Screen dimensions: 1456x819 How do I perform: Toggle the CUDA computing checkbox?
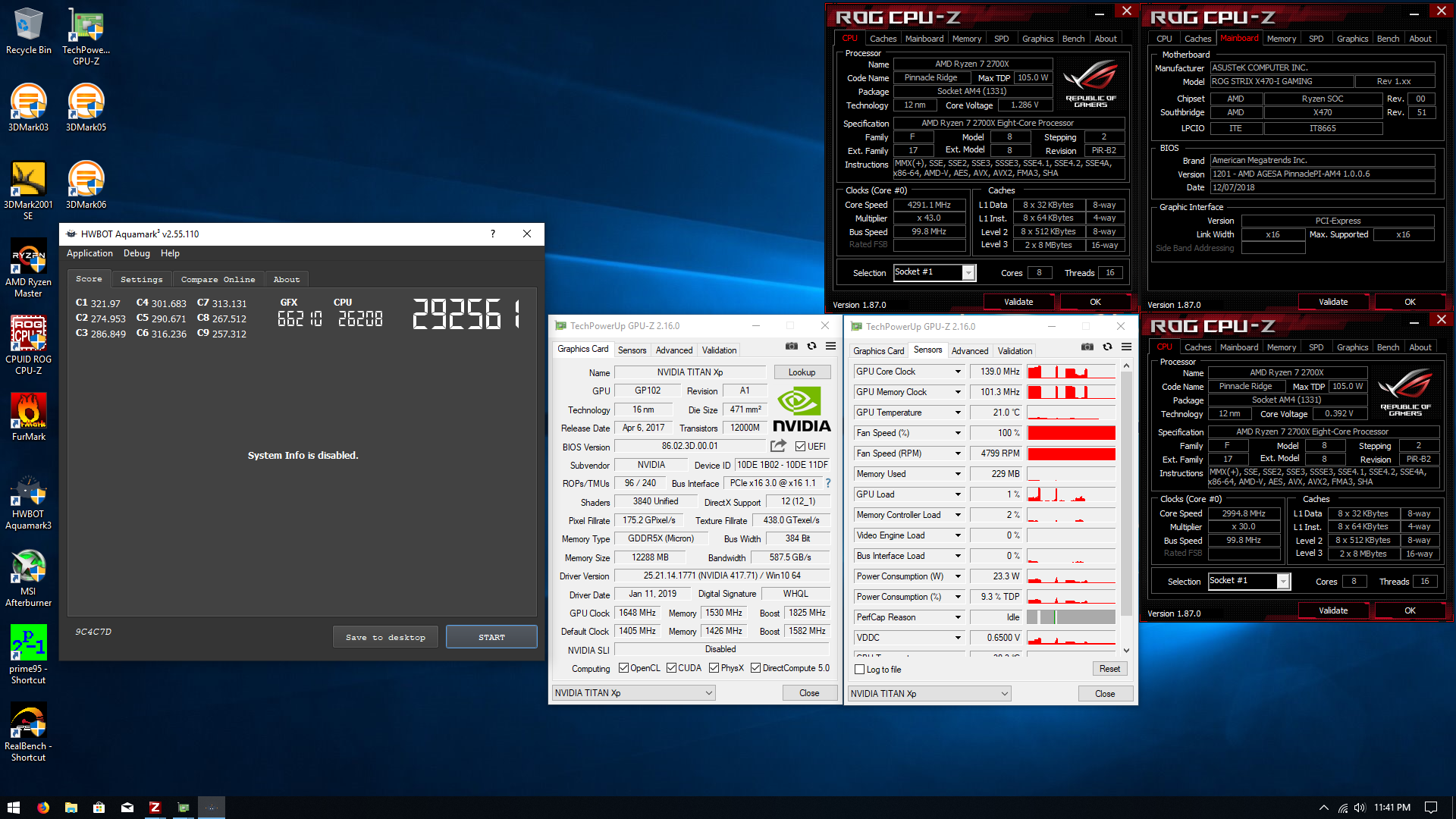671,668
